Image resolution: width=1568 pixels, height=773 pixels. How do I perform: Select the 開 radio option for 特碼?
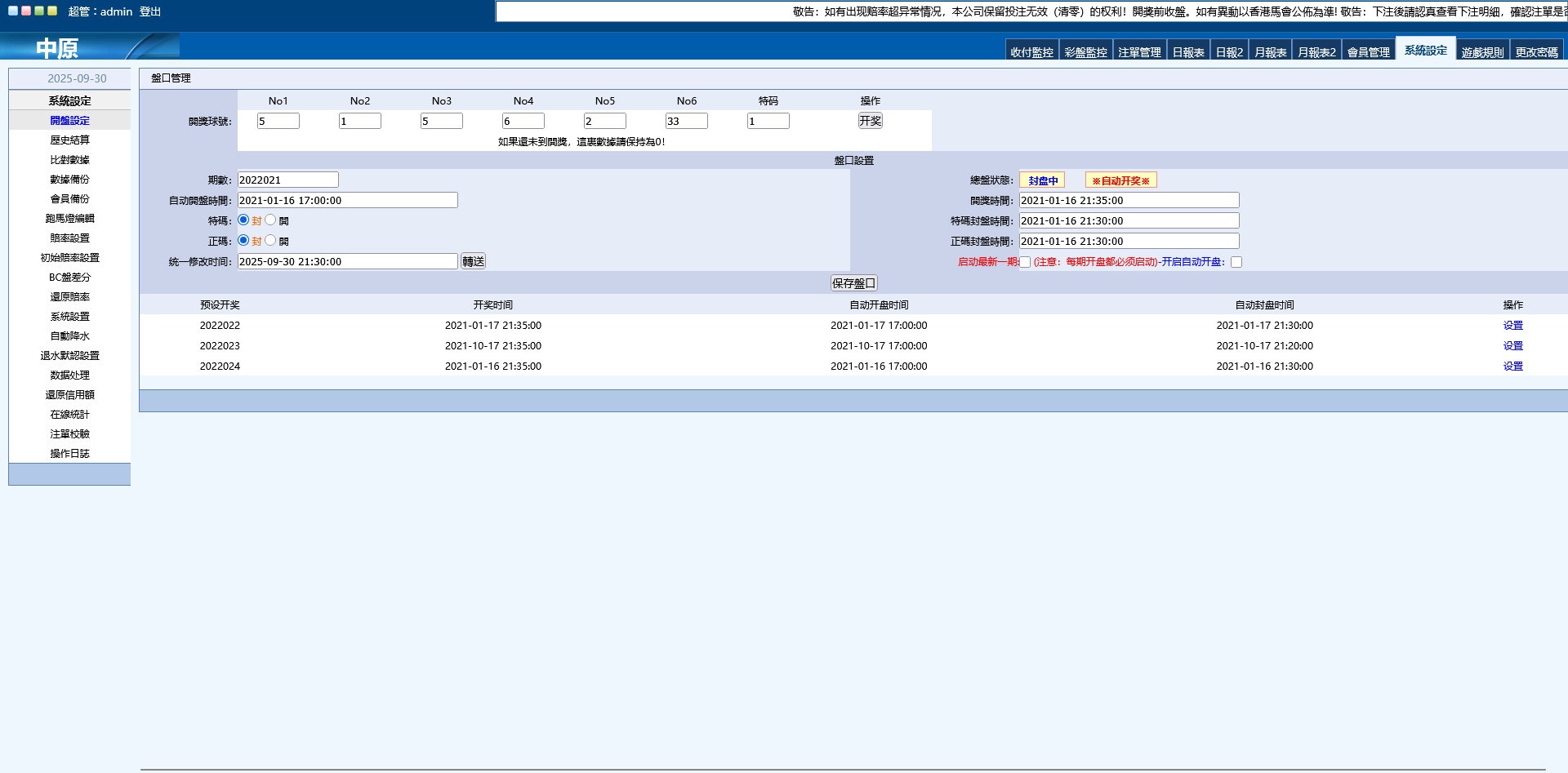[270, 220]
